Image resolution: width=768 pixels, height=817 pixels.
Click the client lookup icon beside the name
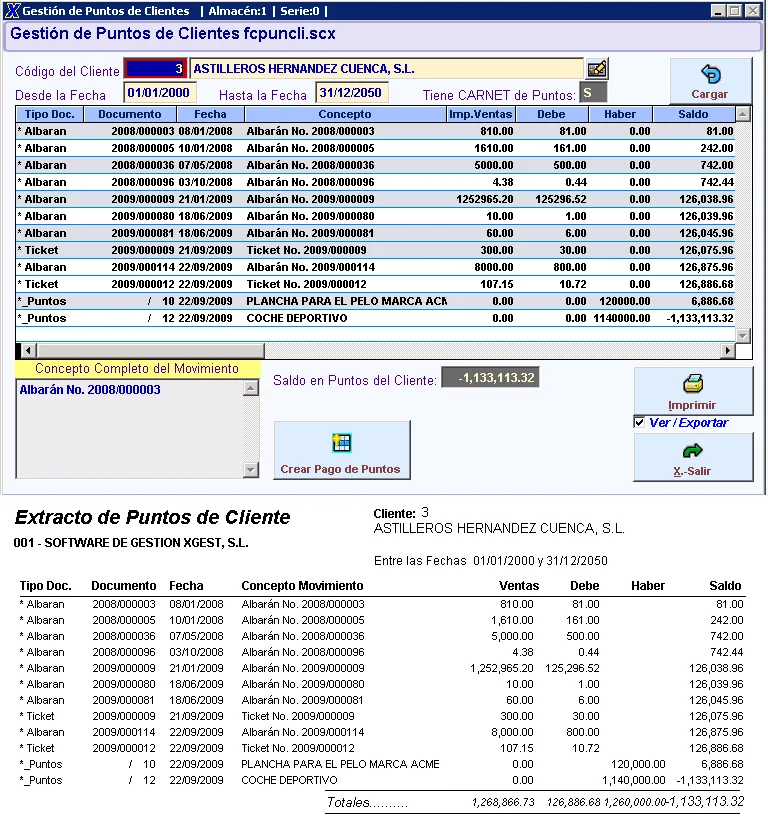tap(597, 69)
